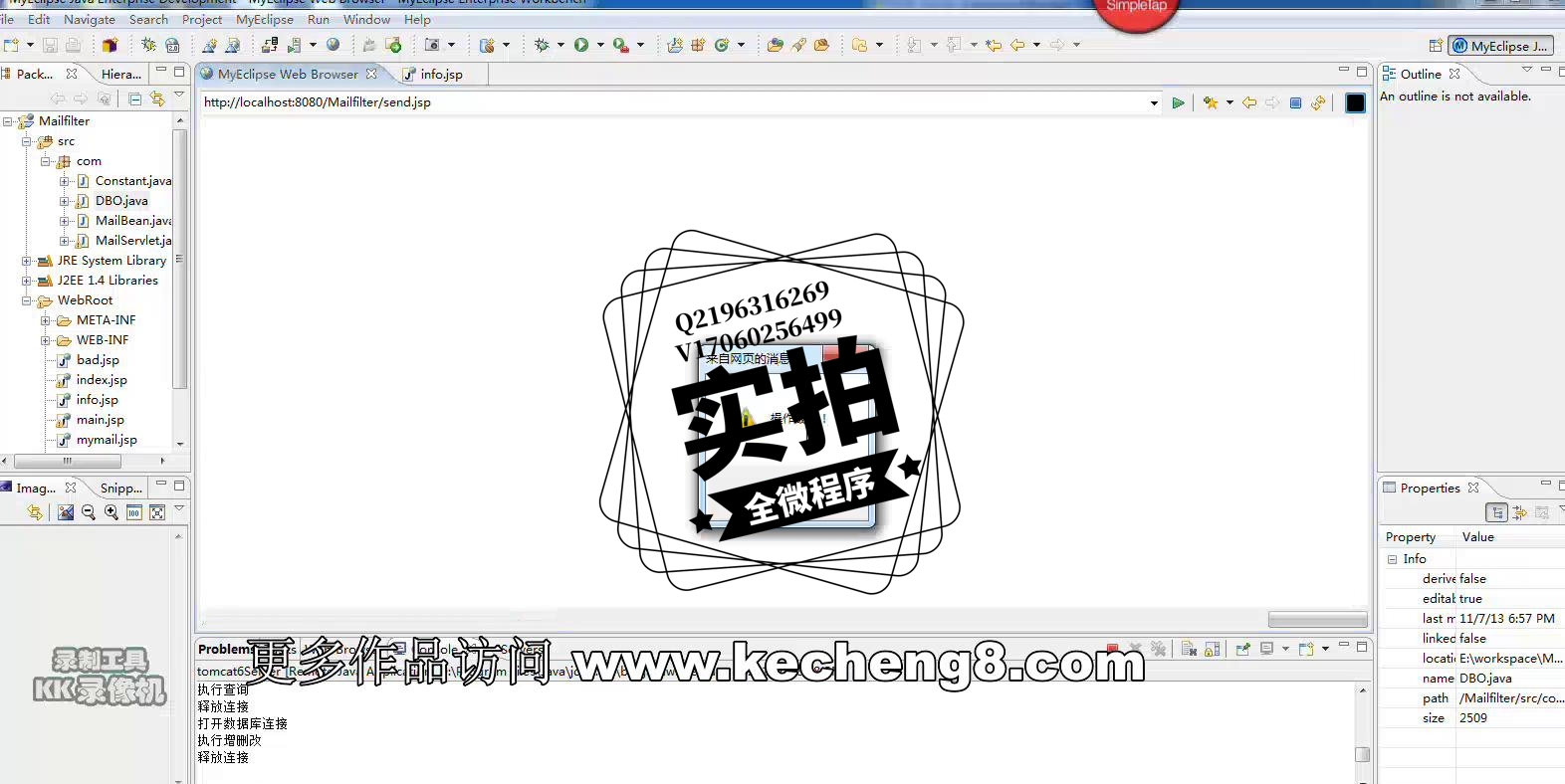Screen dimensions: 1565x784
Task: Click the browser Stop square icon
Action: tap(1295, 102)
